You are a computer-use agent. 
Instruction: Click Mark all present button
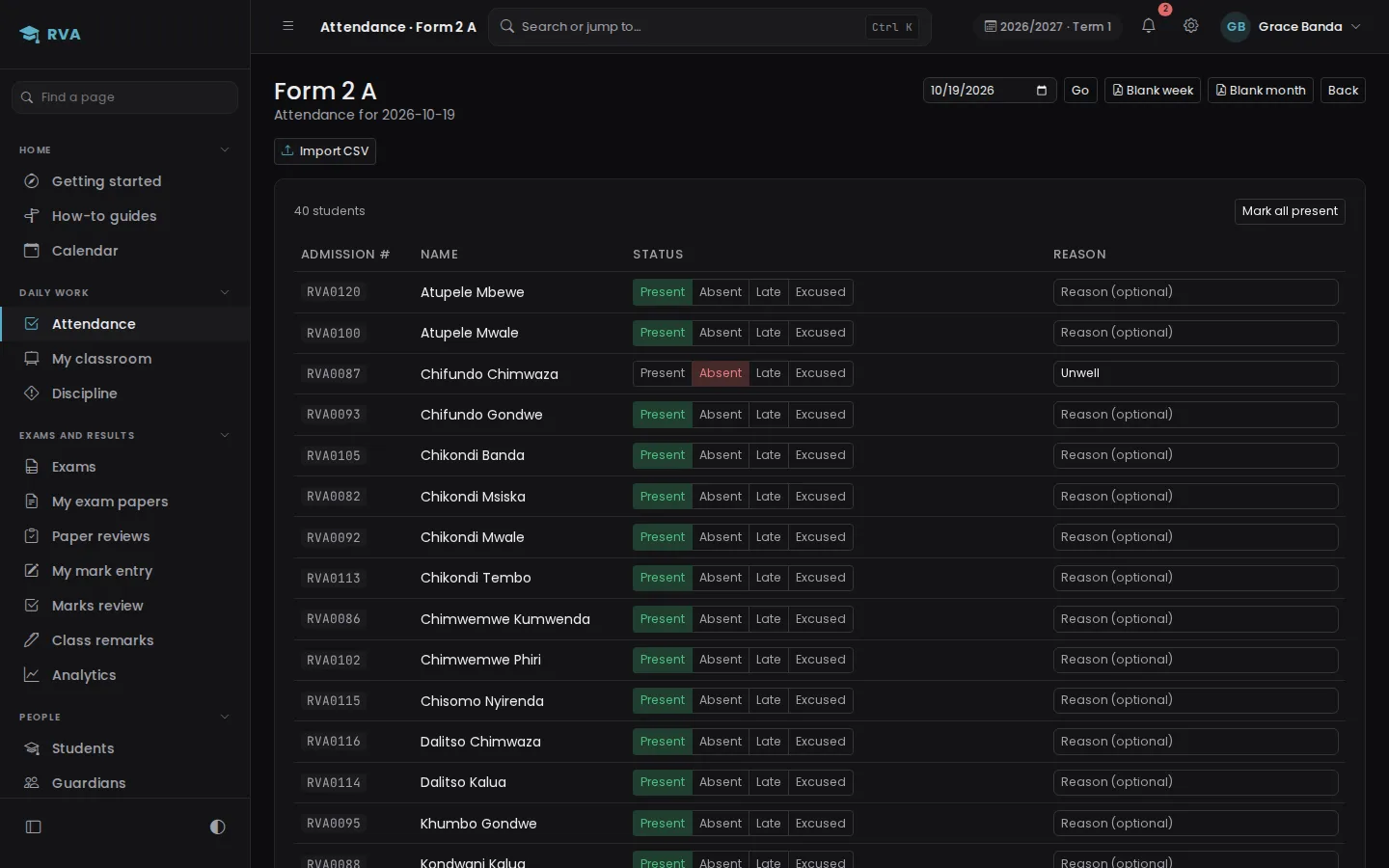point(1290,211)
